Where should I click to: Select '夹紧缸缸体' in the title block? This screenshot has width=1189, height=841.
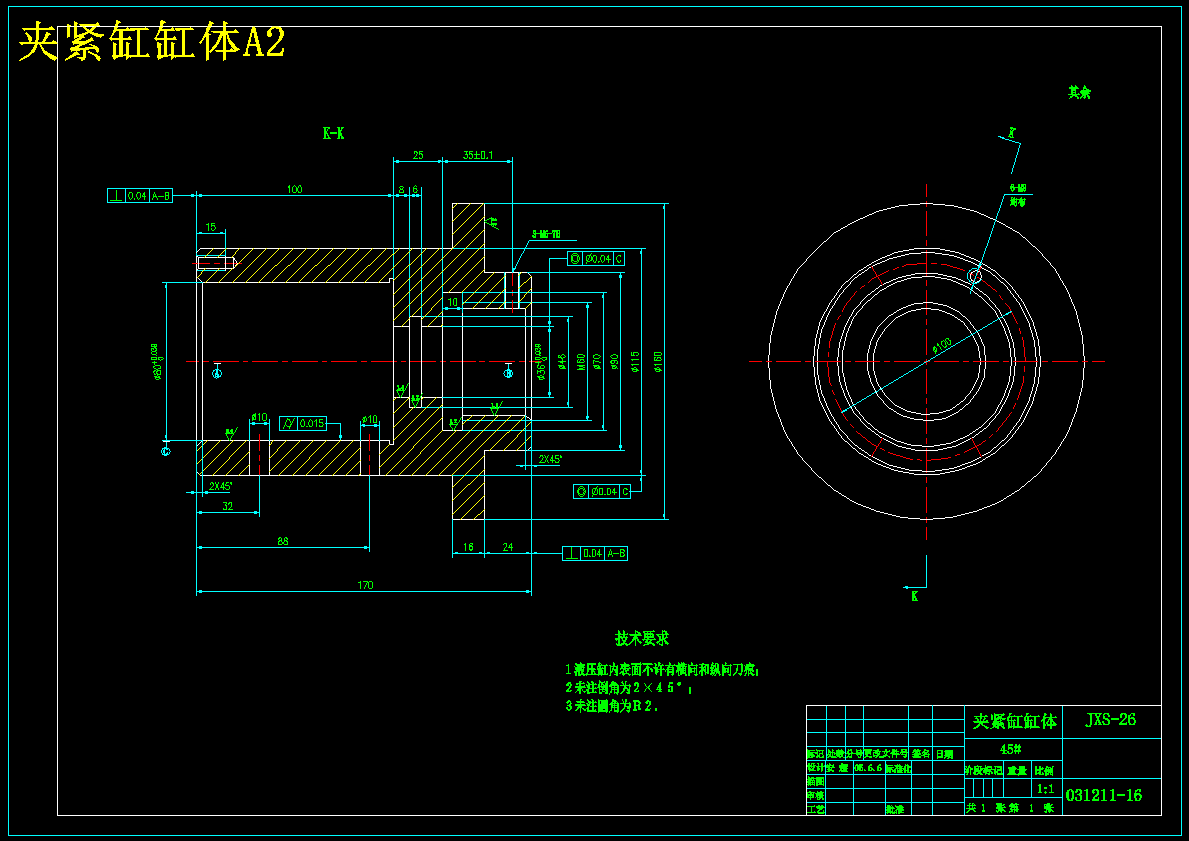[1014, 721]
